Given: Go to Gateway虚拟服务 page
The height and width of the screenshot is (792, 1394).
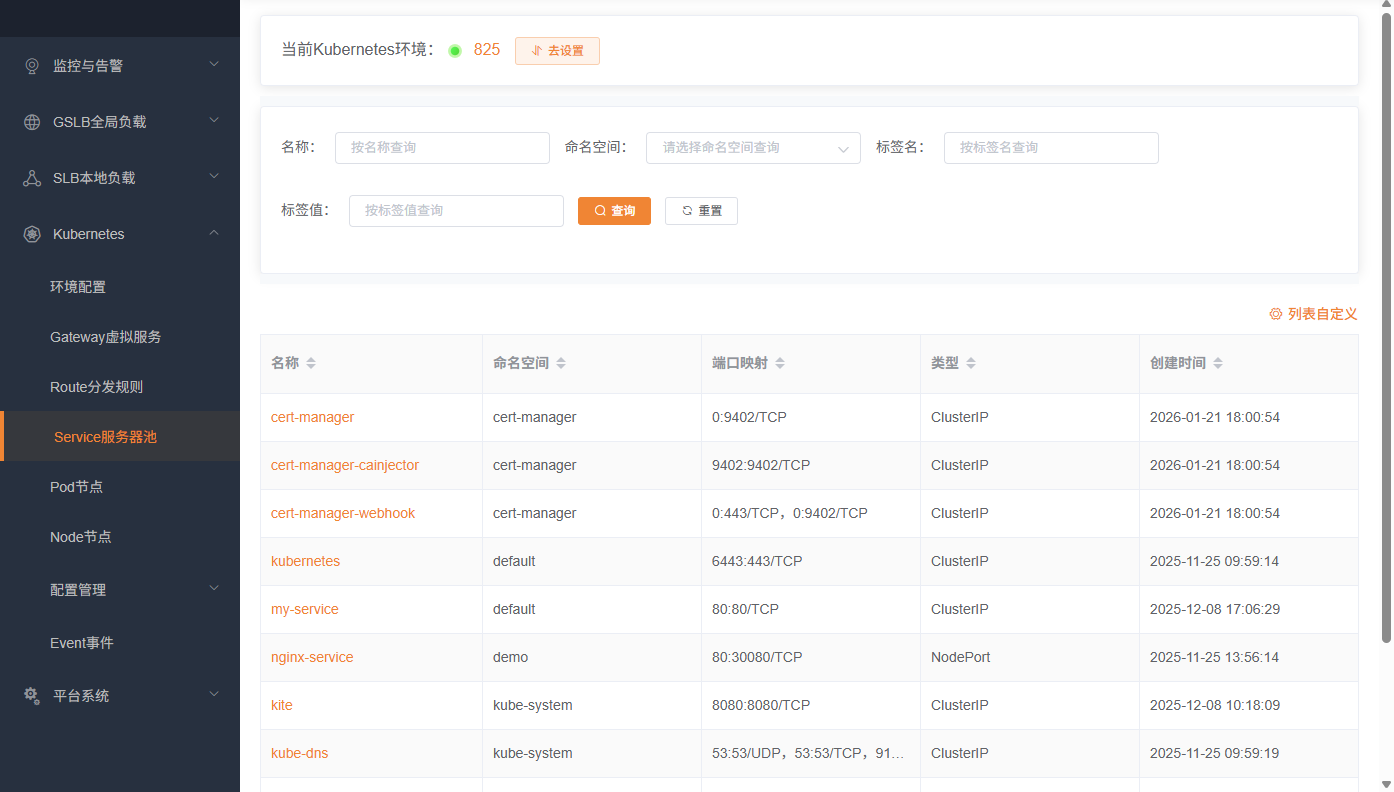Looking at the screenshot, I should click(x=105, y=337).
